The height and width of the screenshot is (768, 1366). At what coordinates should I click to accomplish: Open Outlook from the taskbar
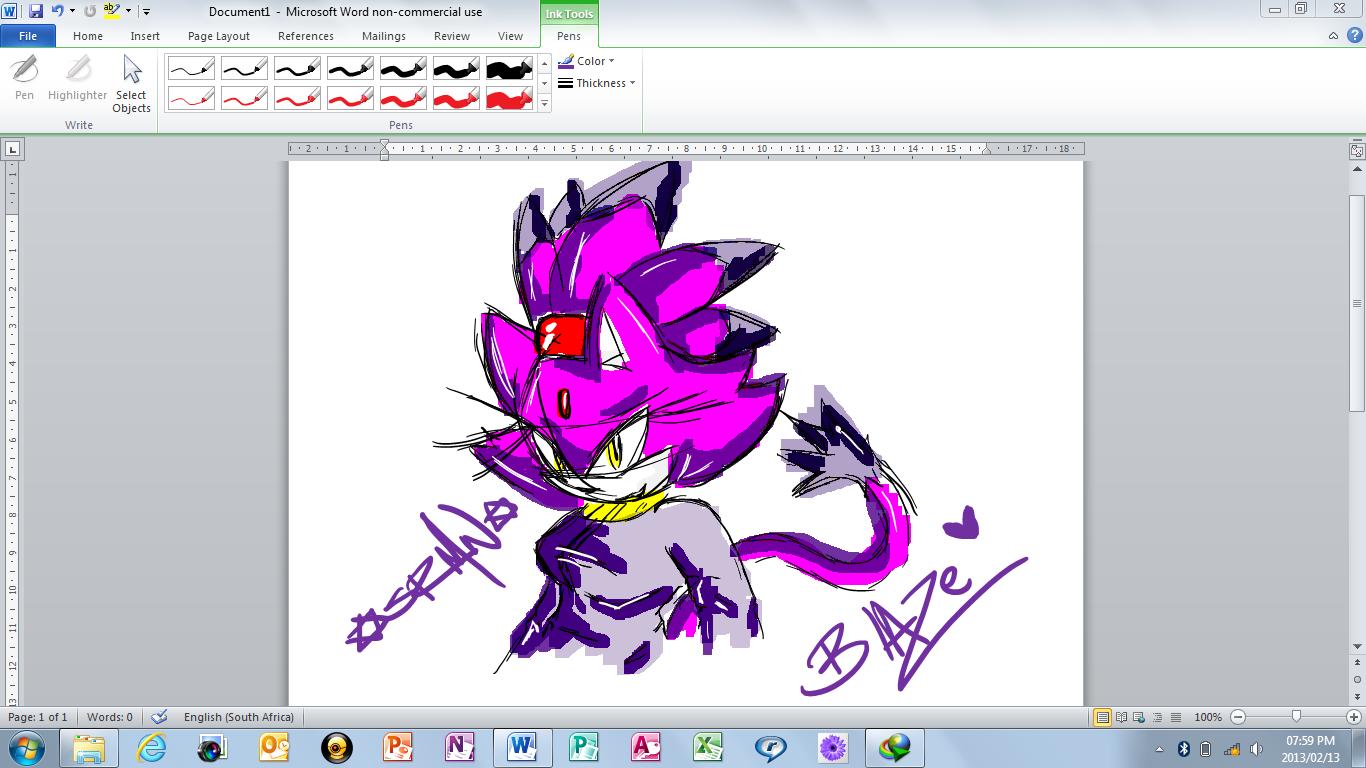click(274, 748)
